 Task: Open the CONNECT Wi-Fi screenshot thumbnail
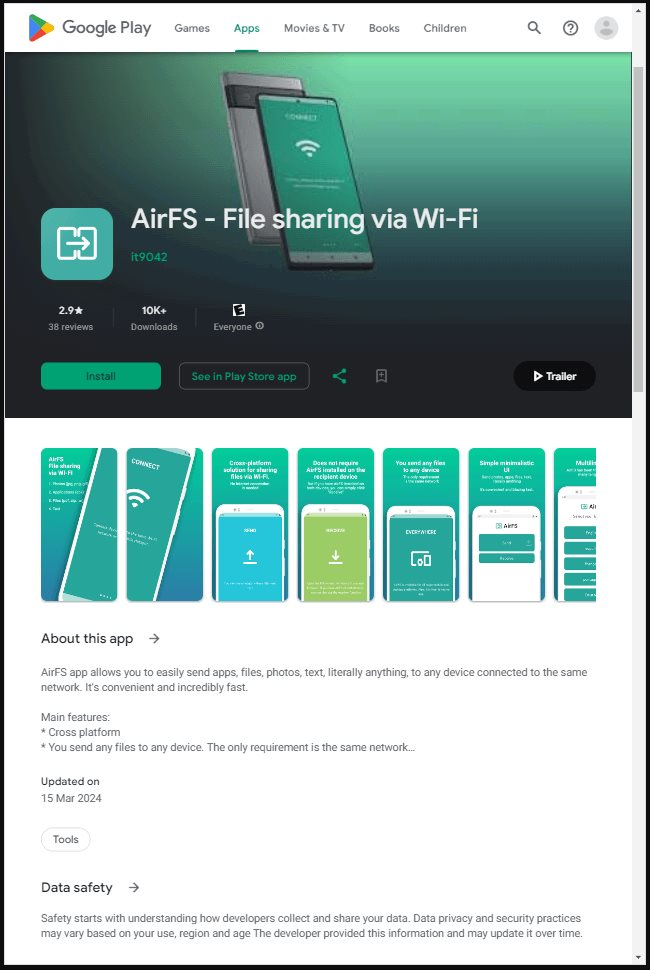[165, 525]
